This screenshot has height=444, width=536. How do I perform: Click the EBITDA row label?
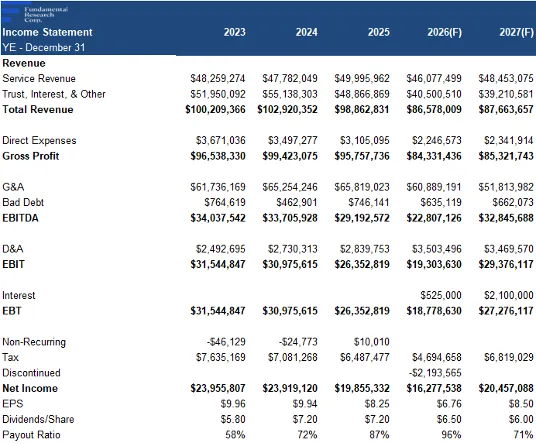coord(20,218)
